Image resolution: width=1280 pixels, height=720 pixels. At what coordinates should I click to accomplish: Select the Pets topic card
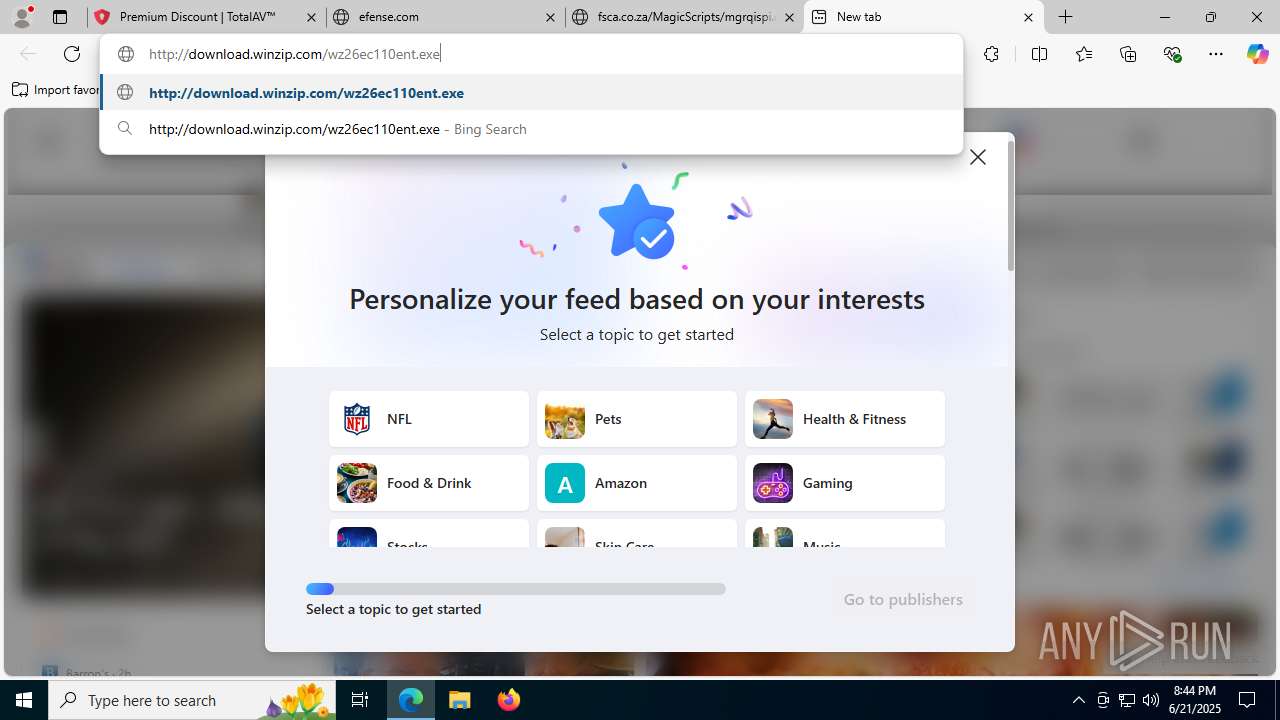coord(637,419)
